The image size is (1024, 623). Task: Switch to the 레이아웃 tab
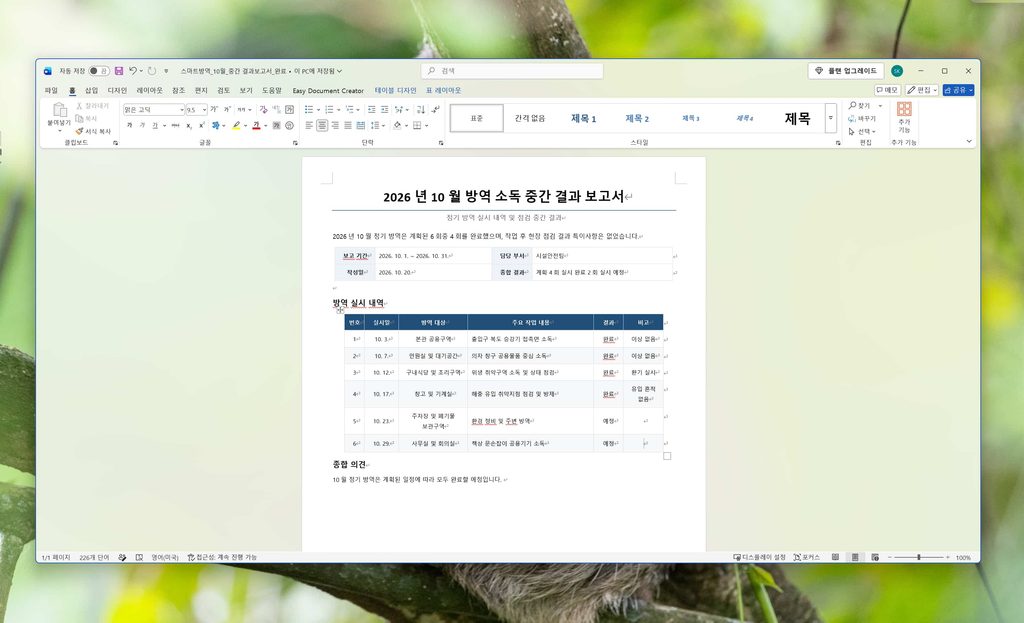150,90
